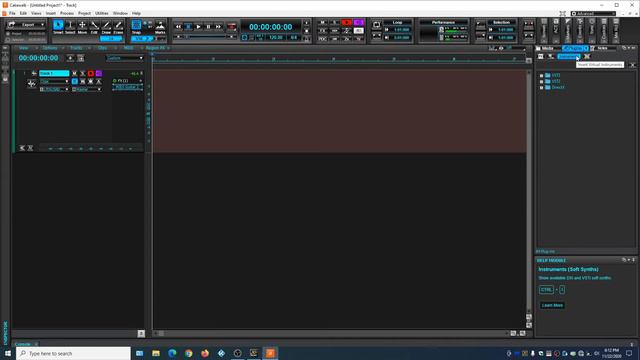Open the Insert menu
The width and height of the screenshot is (640, 360).
[51, 13]
